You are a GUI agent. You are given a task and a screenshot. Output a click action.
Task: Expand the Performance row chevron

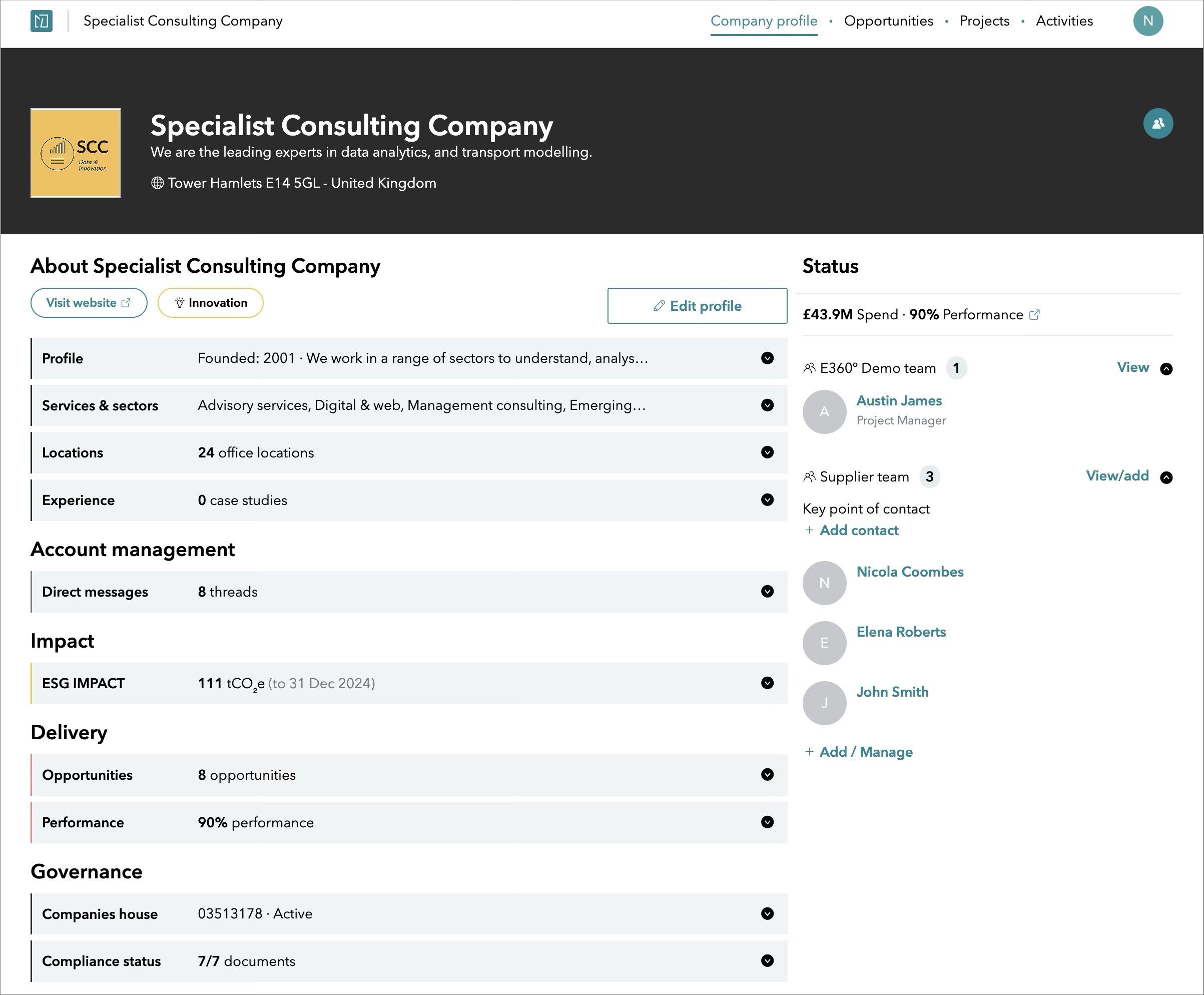coord(767,822)
